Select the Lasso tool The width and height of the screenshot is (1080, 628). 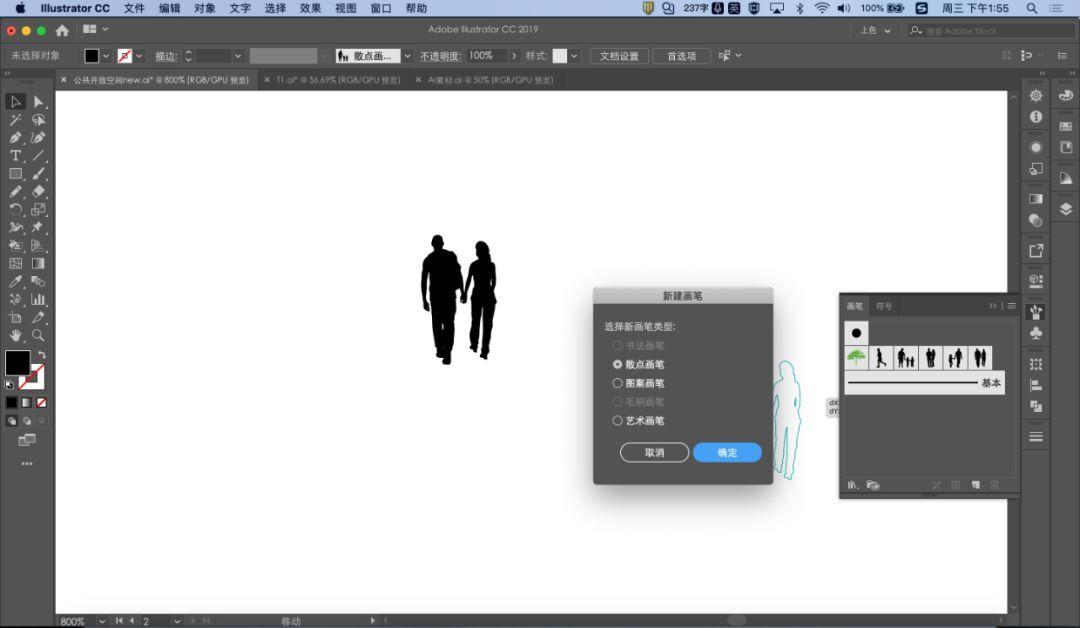(x=38, y=120)
